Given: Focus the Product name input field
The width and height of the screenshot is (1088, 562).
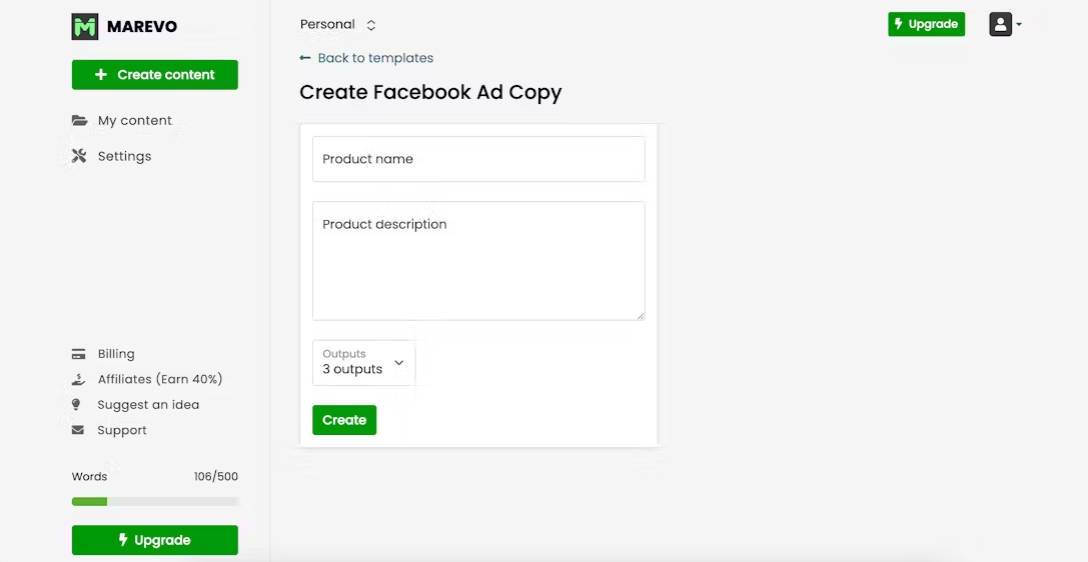Looking at the screenshot, I should point(478,159).
